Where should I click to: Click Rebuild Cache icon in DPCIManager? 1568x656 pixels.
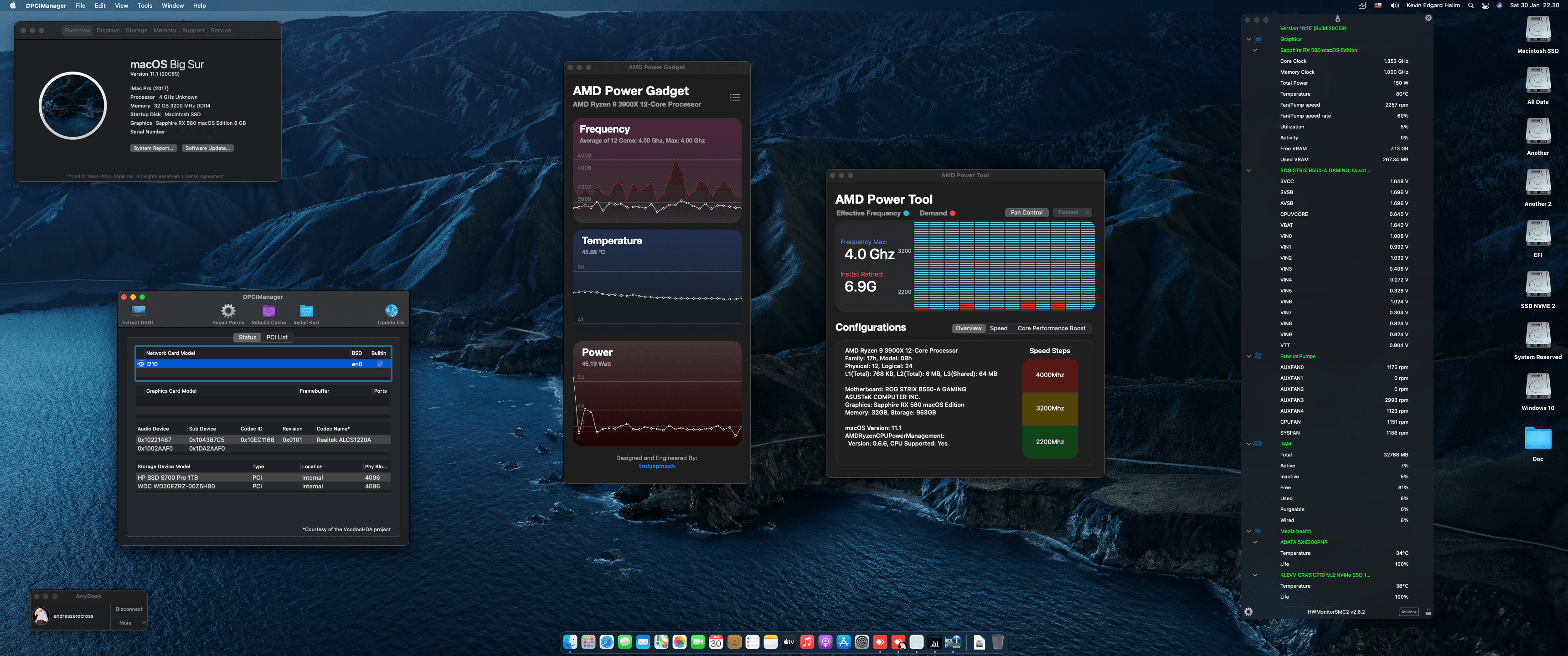click(268, 311)
